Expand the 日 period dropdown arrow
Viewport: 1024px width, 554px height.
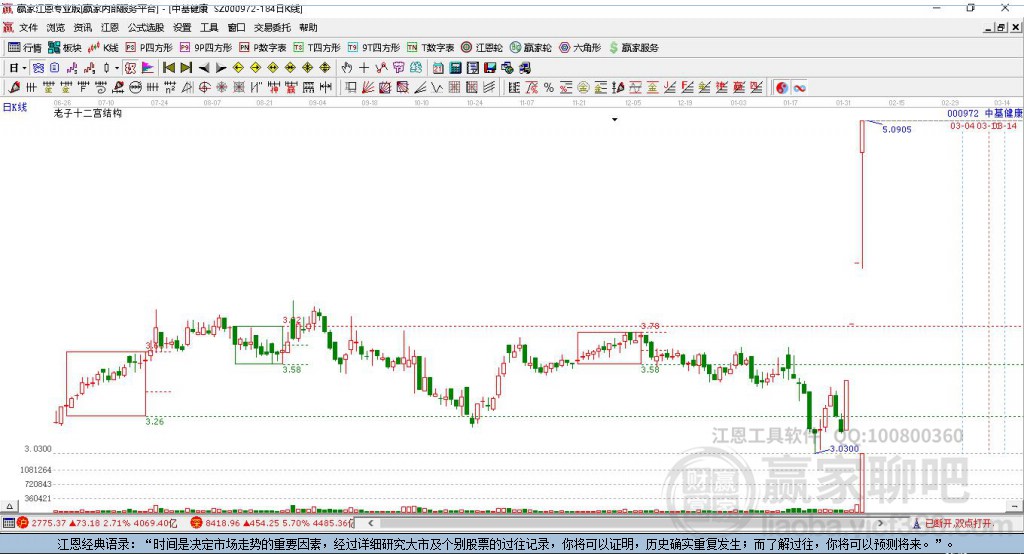(24, 68)
